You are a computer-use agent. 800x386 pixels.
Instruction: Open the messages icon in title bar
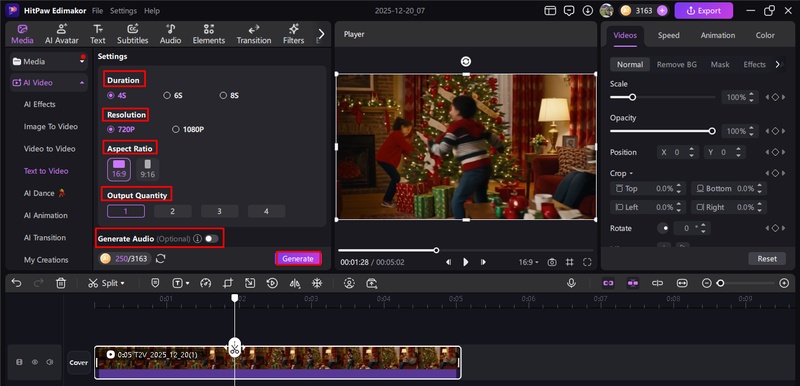click(569, 11)
